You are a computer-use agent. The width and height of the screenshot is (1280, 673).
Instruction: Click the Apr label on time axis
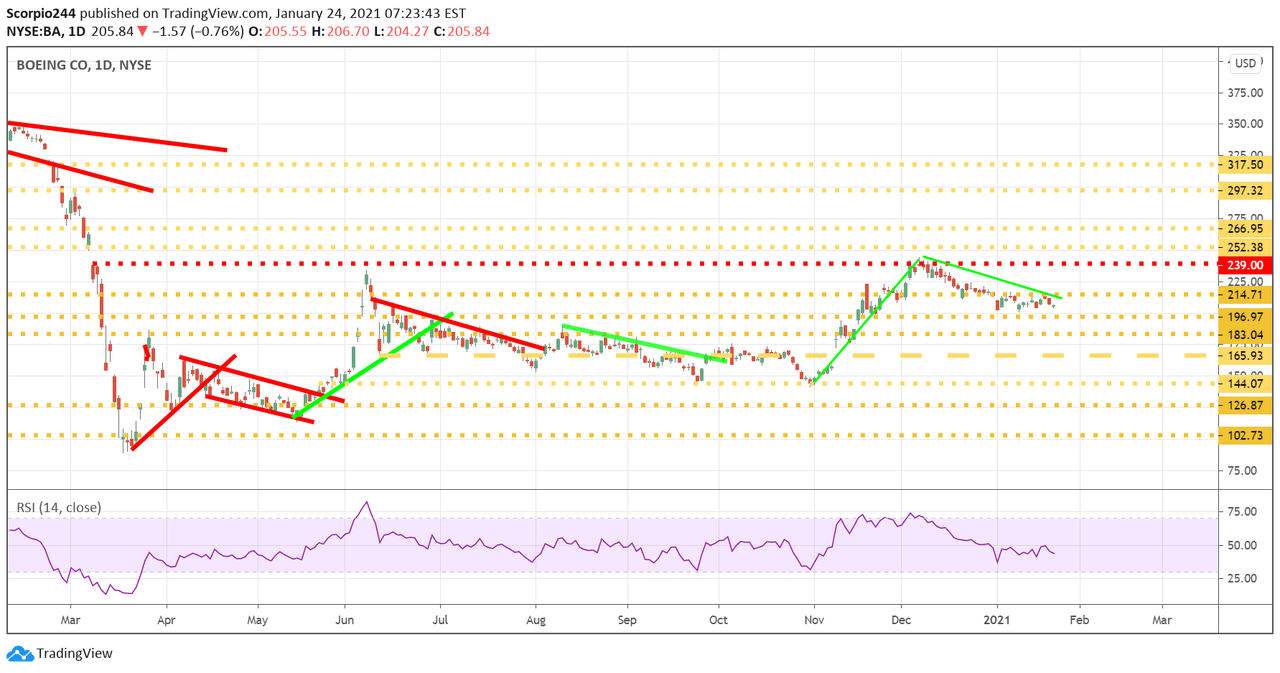[x=166, y=620]
